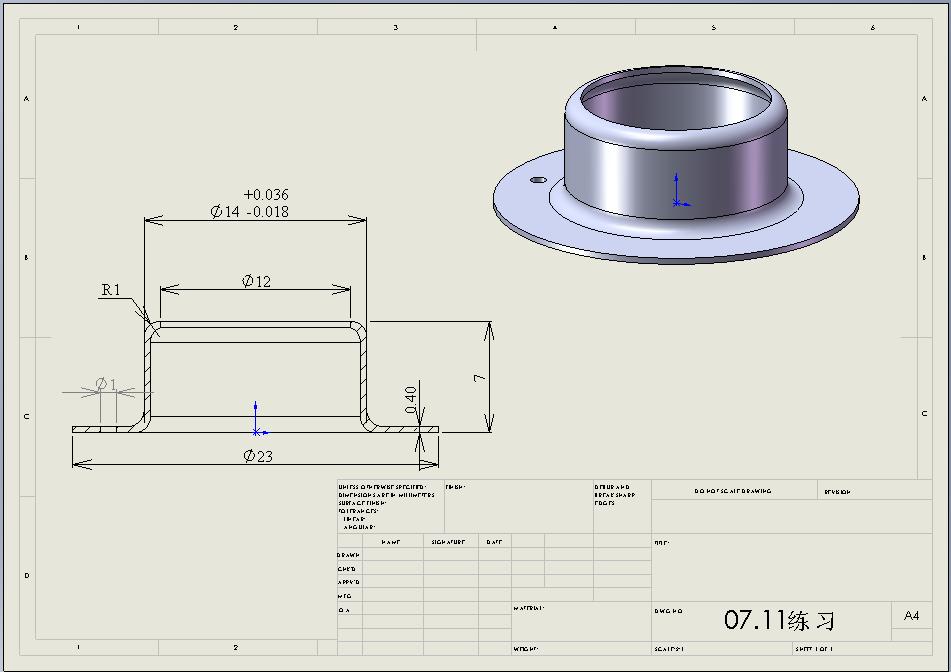Click the Ø23 flange diameter dimension
The image size is (951, 672).
(x=258, y=456)
